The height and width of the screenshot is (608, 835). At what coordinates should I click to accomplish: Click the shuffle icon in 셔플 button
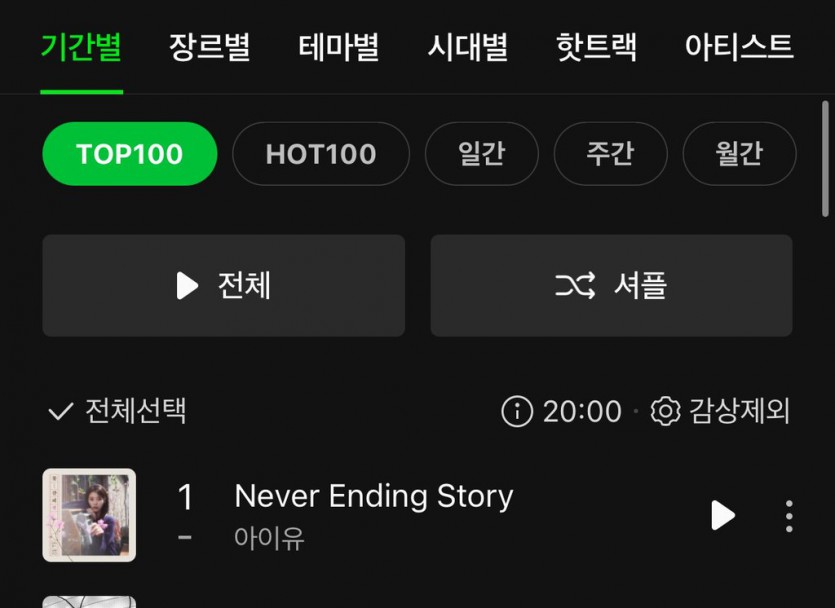click(x=575, y=285)
